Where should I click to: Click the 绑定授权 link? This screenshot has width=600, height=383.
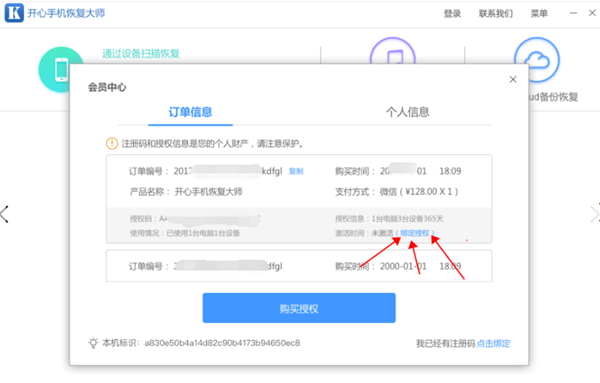pos(415,233)
